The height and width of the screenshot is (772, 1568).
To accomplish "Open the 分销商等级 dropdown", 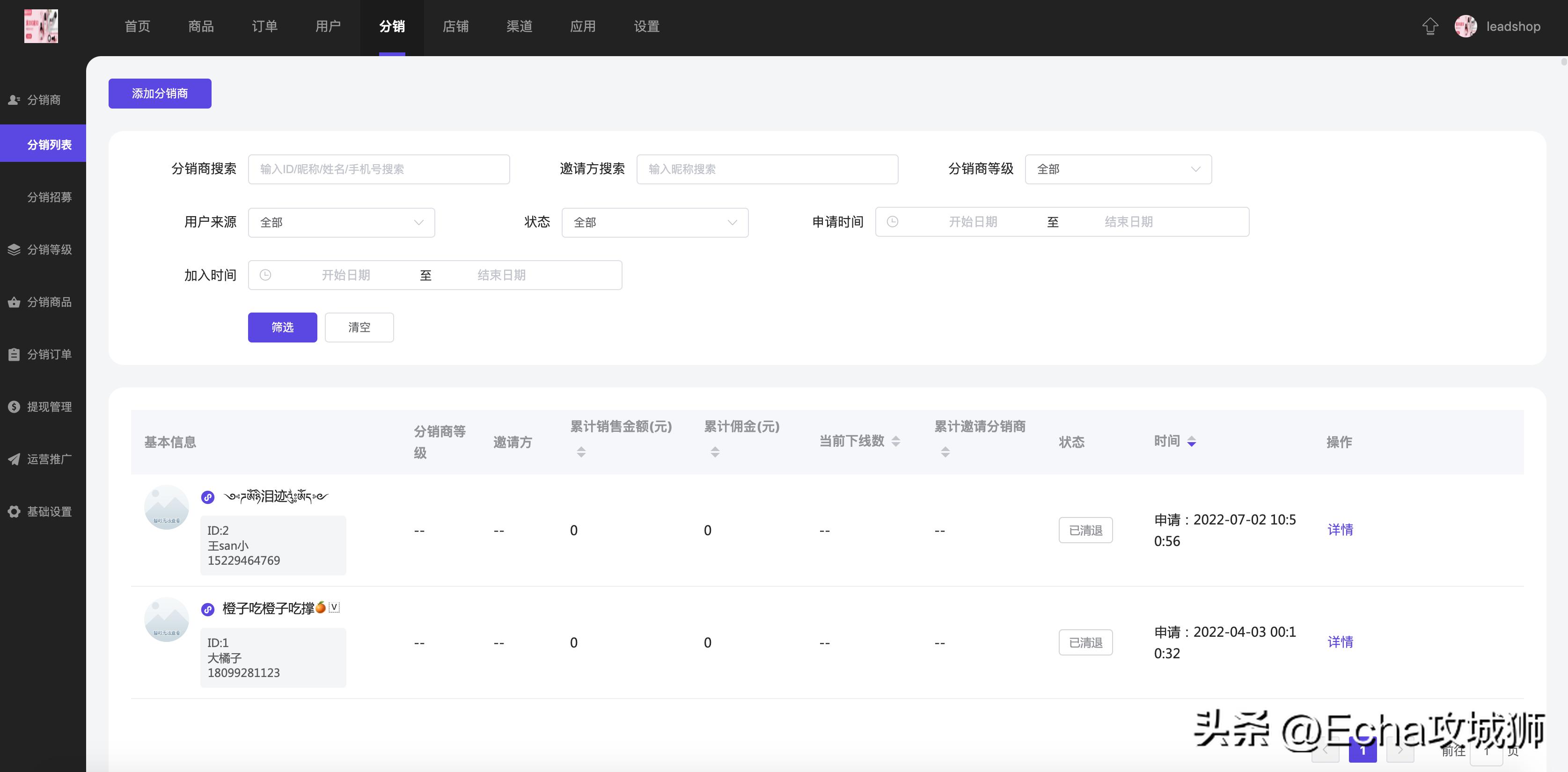I will [x=1118, y=169].
